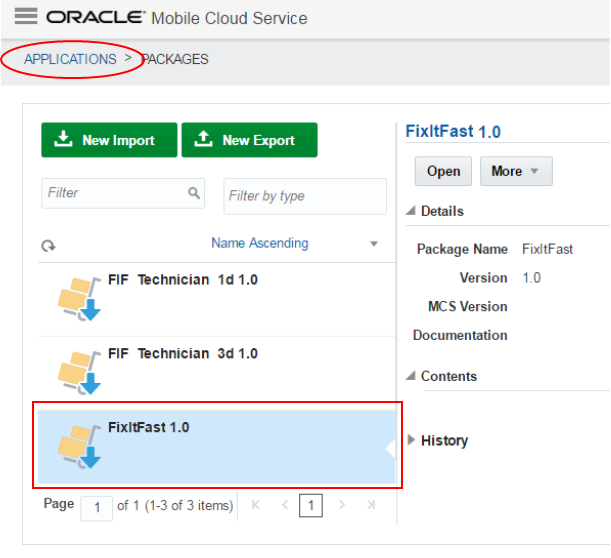Click the magnifier icon in Filter box
This screenshot has height=558, width=611.
tap(194, 192)
